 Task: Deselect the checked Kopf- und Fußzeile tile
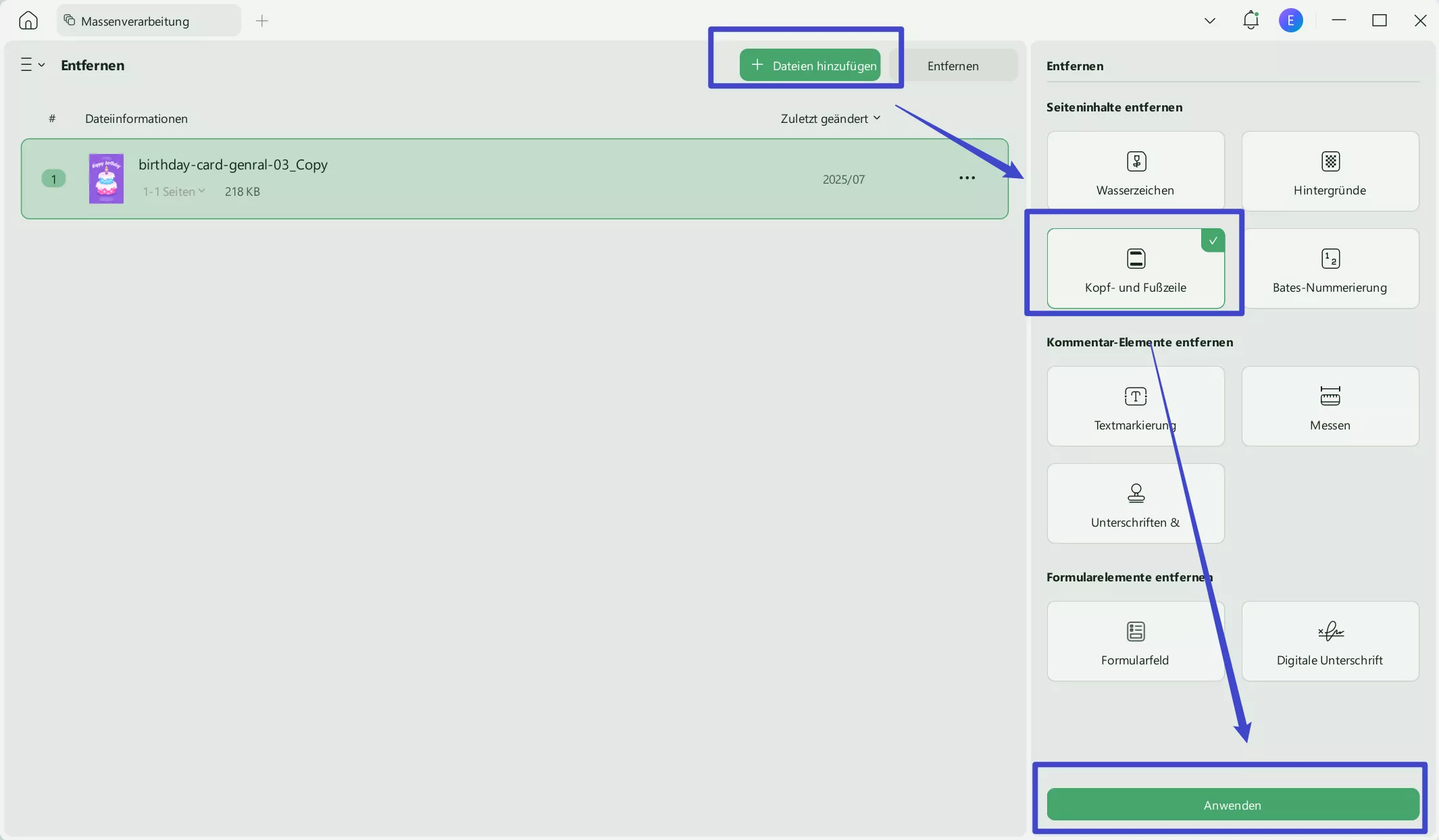(x=1135, y=269)
